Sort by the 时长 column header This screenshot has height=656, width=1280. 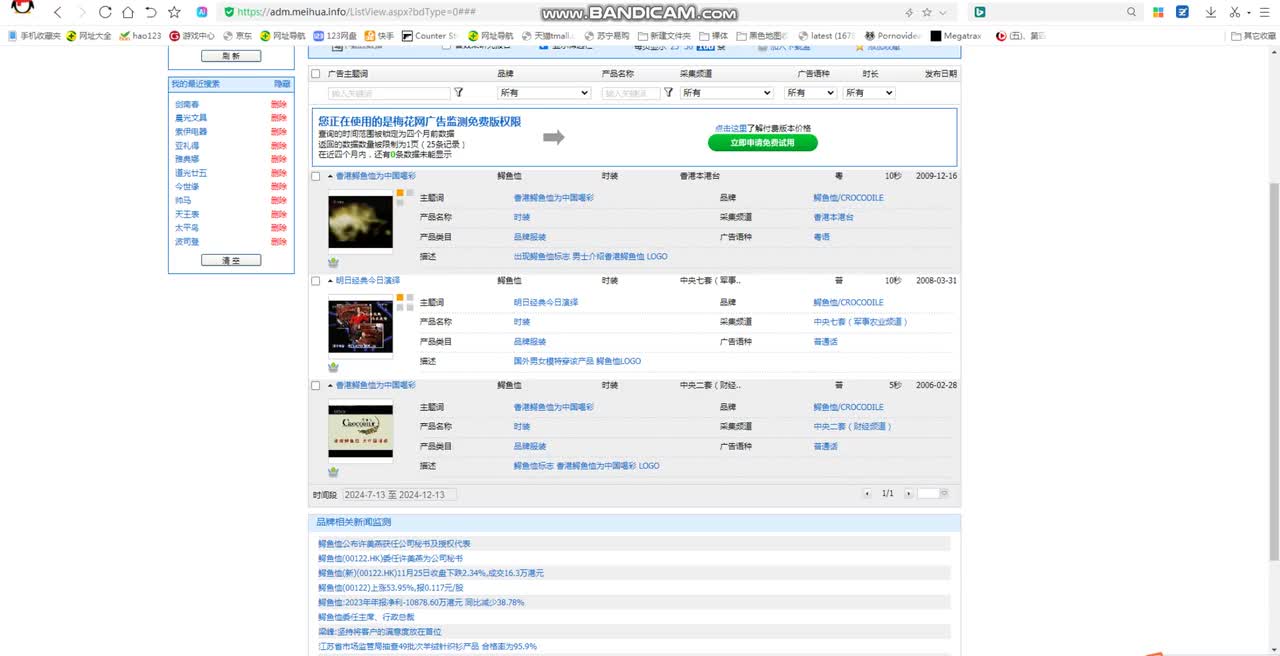(x=871, y=74)
